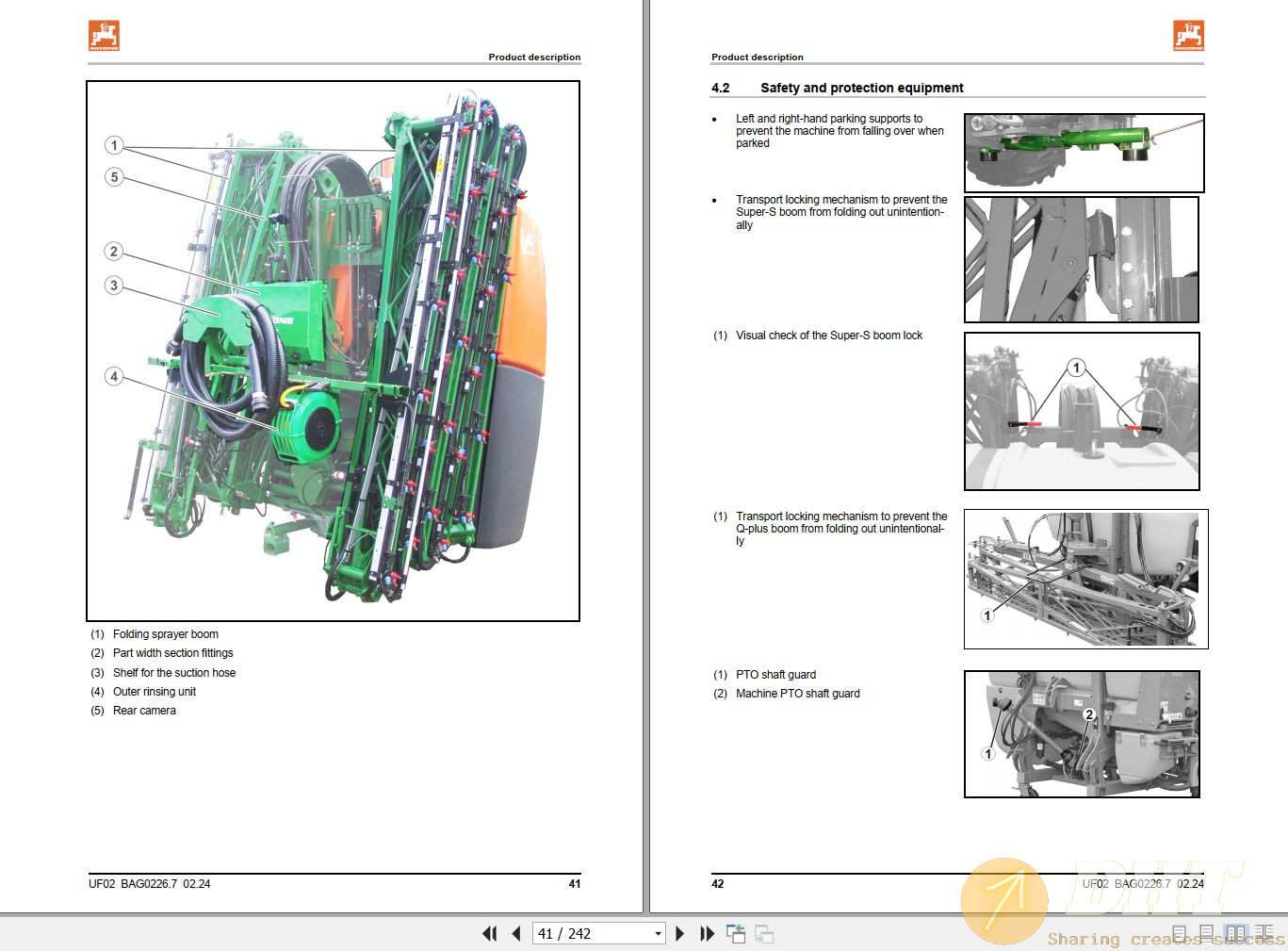Click the Q-plus boom locking mechanism image

[x=1085, y=579]
